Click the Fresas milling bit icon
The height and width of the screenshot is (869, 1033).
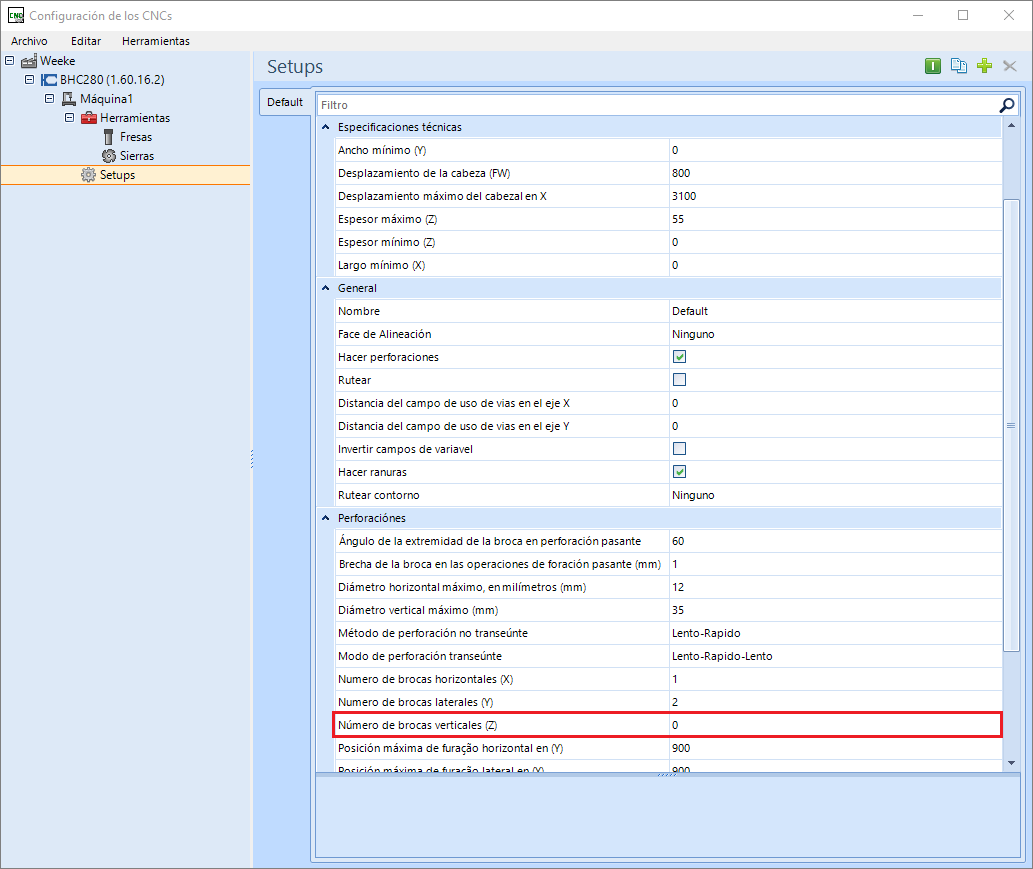(x=109, y=137)
